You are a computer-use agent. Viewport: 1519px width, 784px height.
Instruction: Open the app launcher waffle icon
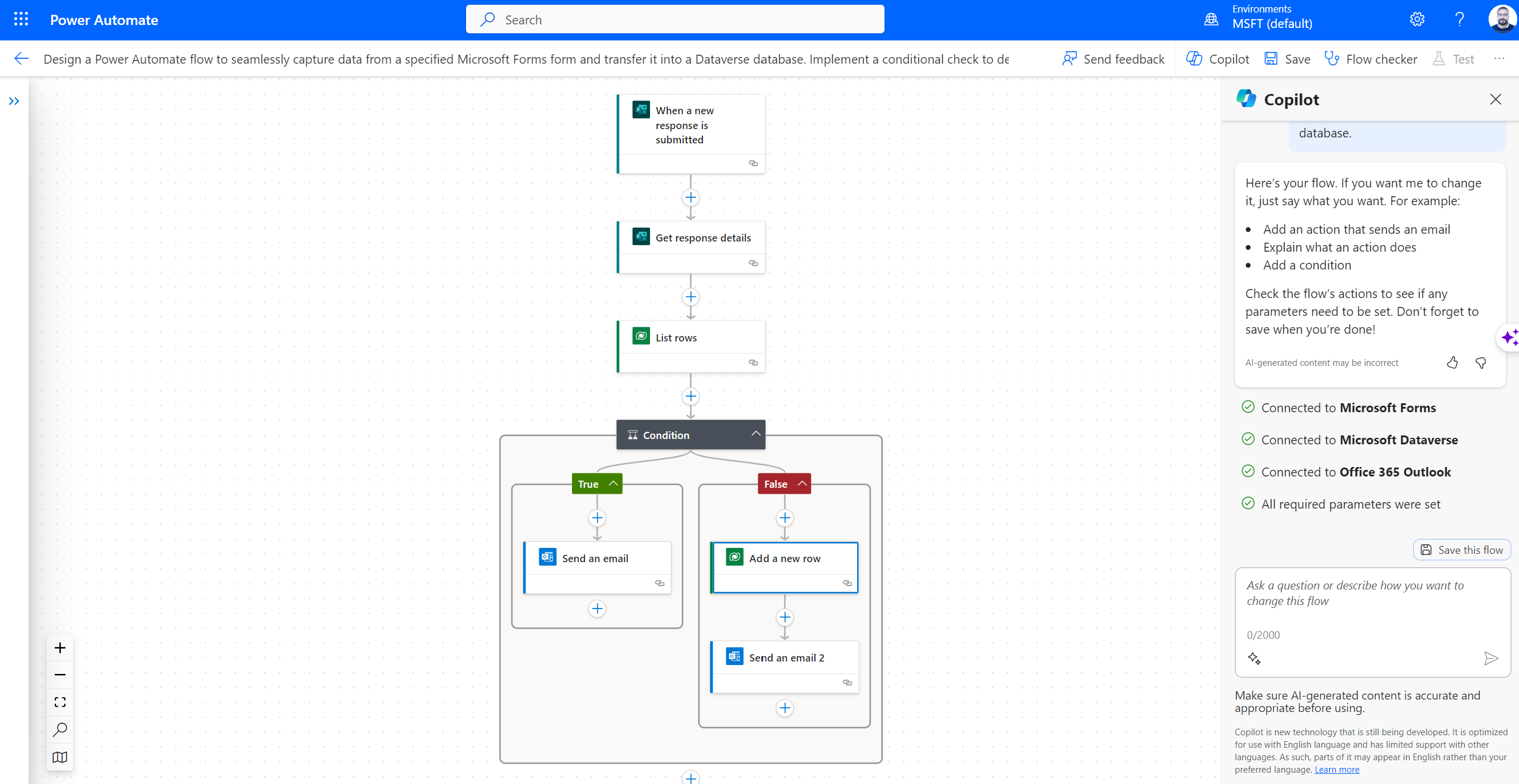21,20
